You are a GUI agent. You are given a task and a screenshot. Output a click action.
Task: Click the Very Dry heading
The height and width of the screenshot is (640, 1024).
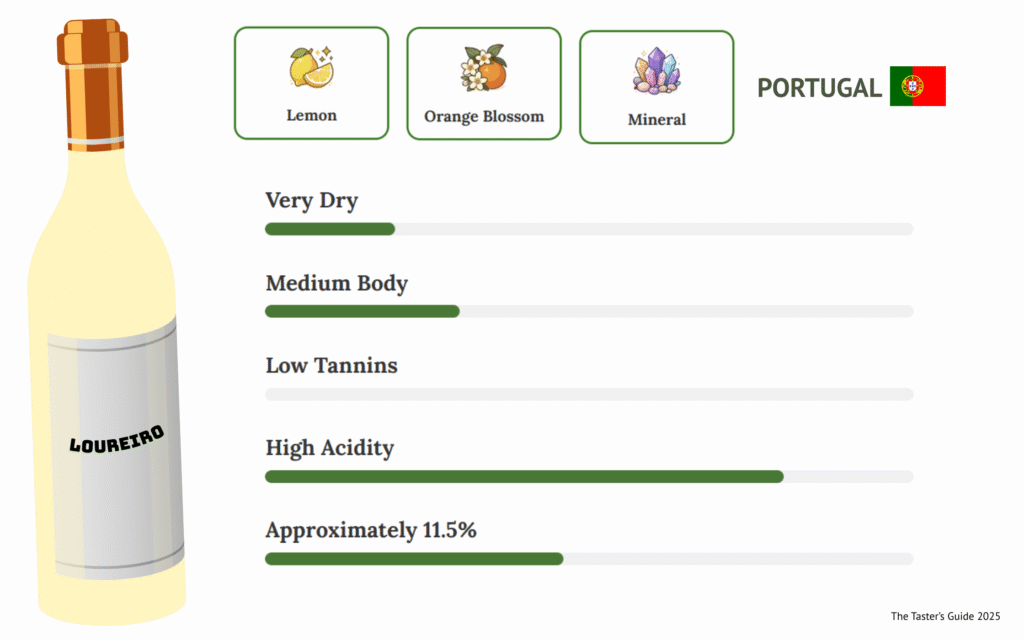311,200
